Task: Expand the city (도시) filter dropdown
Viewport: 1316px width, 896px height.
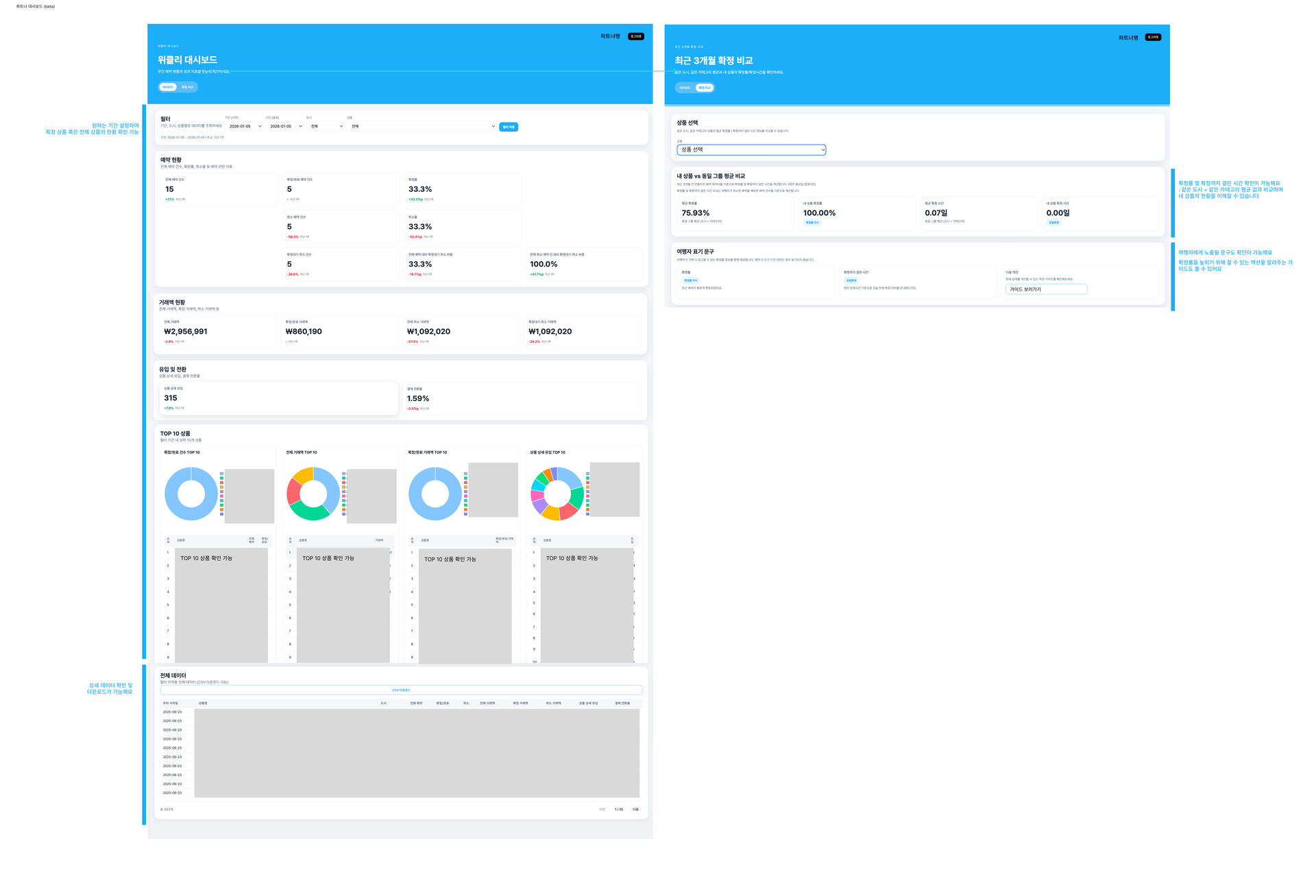Action: coord(326,126)
